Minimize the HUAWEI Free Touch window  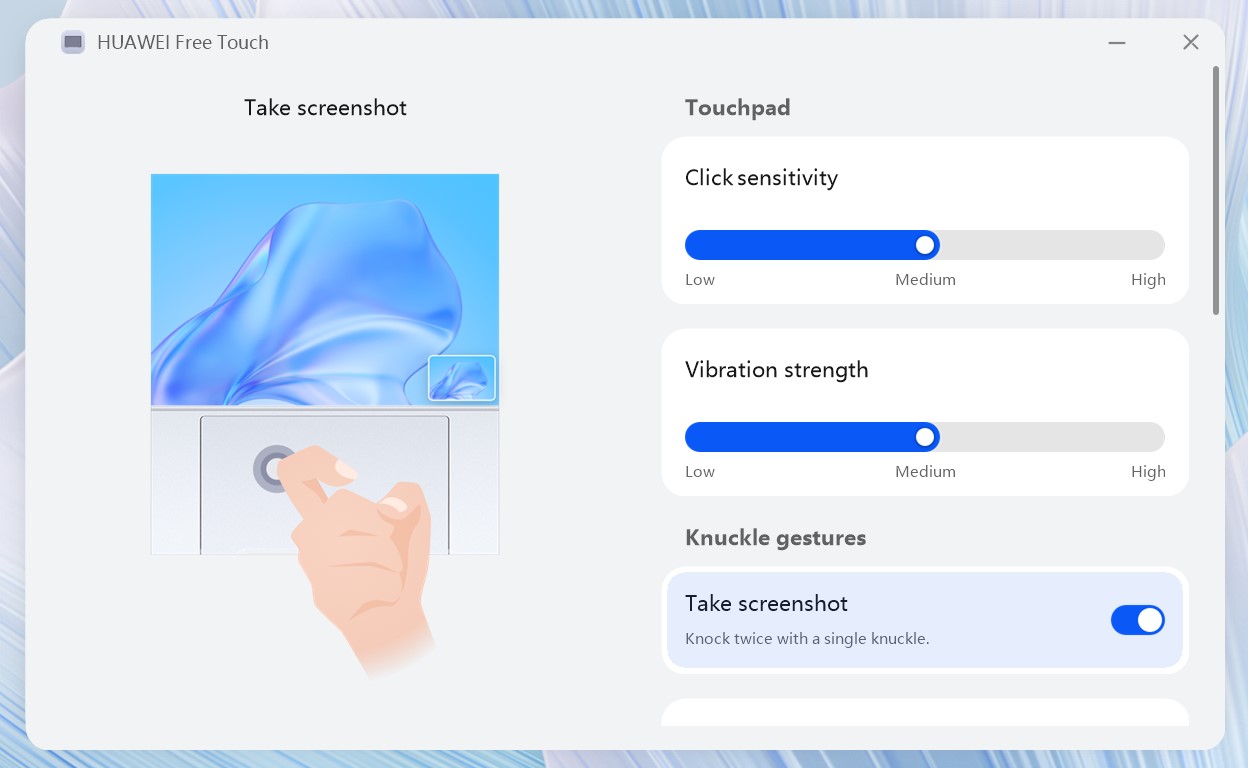point(1117,42)
